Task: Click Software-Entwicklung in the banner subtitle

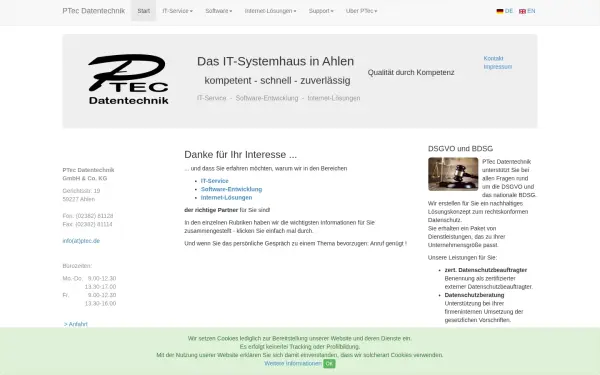Action: pos(267,98)
